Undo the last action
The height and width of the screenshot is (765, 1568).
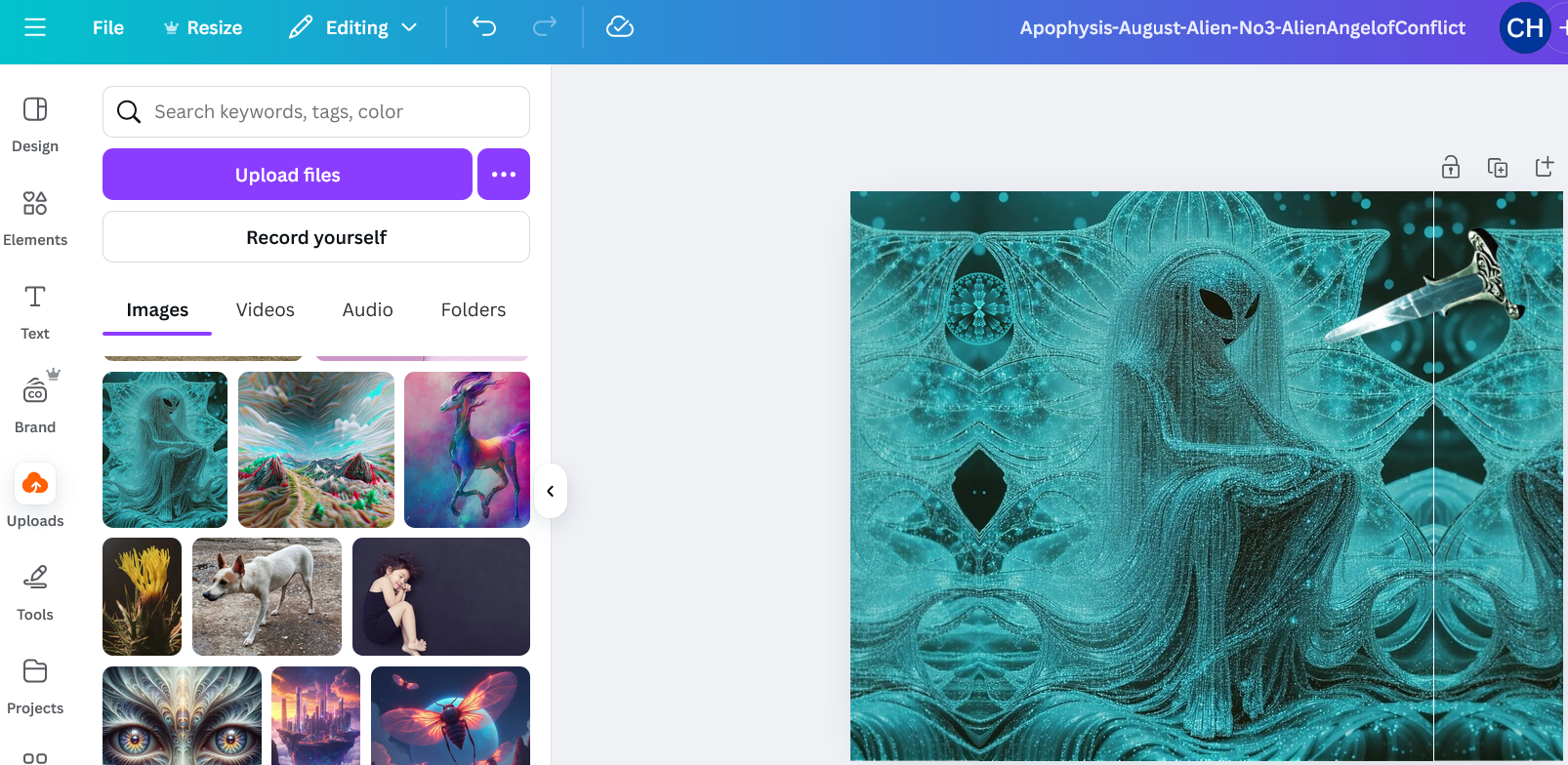click(x=484, y=26)
